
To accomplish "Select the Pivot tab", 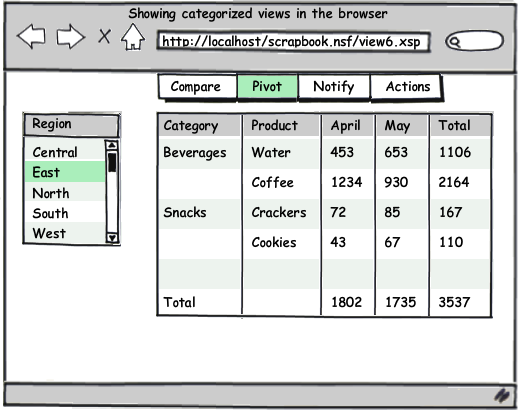I will coord(267,87).
